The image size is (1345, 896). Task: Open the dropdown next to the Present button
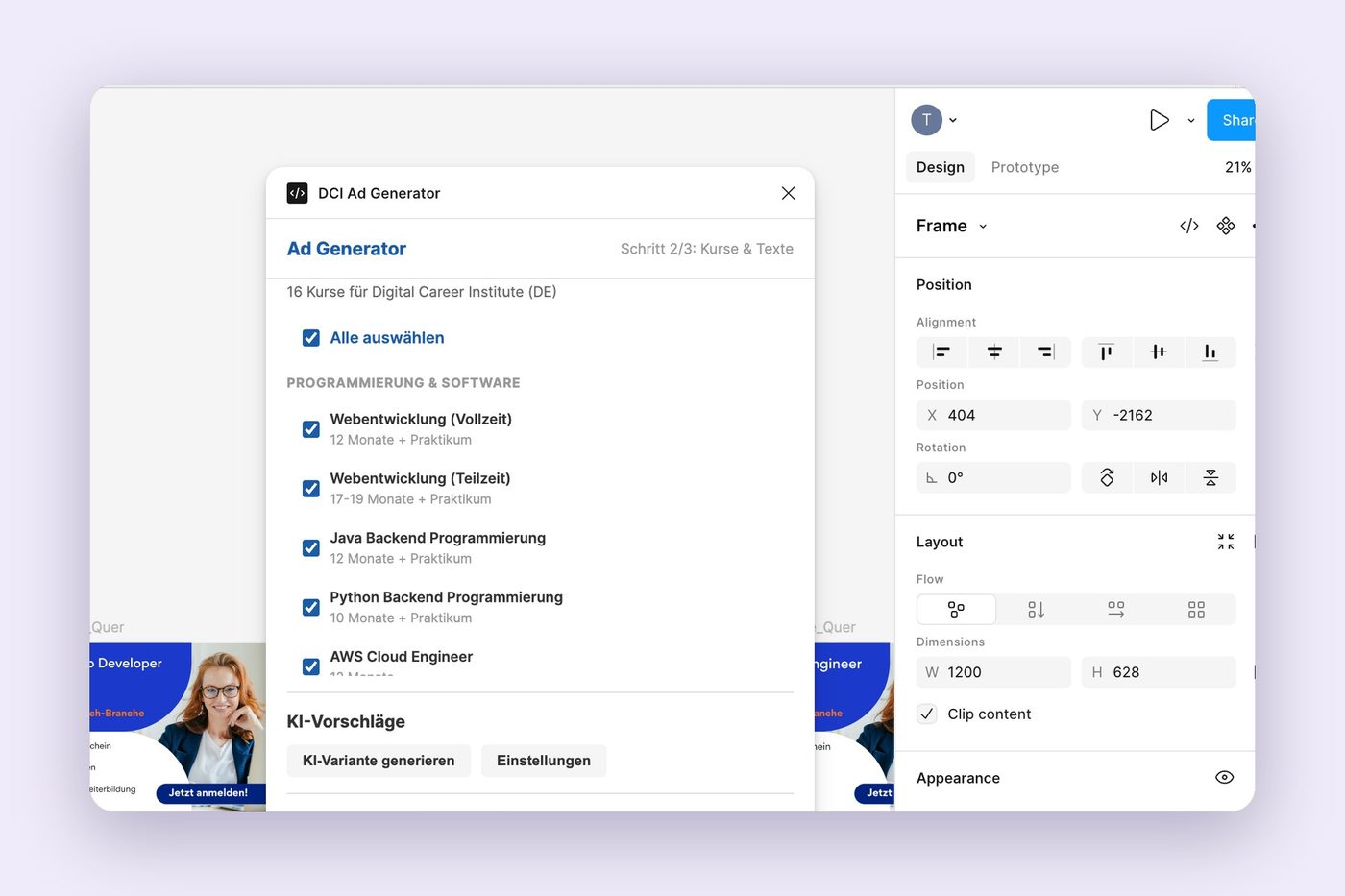coord(1191,121)
